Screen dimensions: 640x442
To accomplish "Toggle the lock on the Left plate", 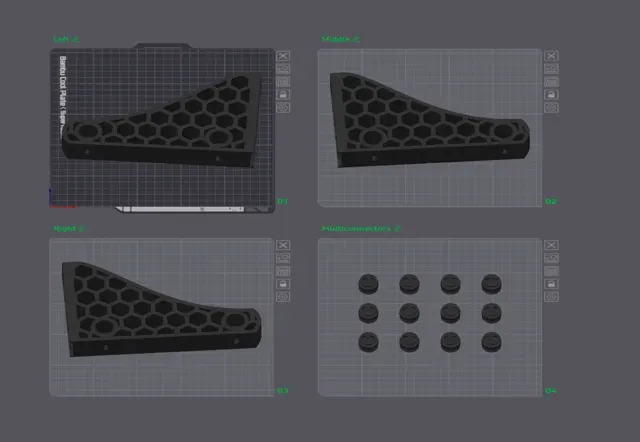I will pyautogui.click(x=283, y=95).
